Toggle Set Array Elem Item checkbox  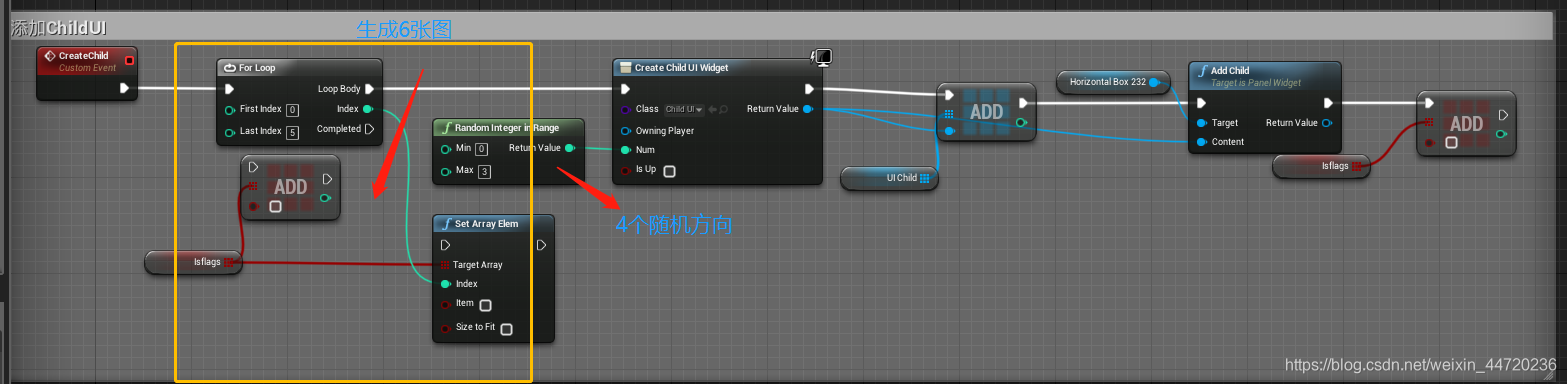[485, 305]
